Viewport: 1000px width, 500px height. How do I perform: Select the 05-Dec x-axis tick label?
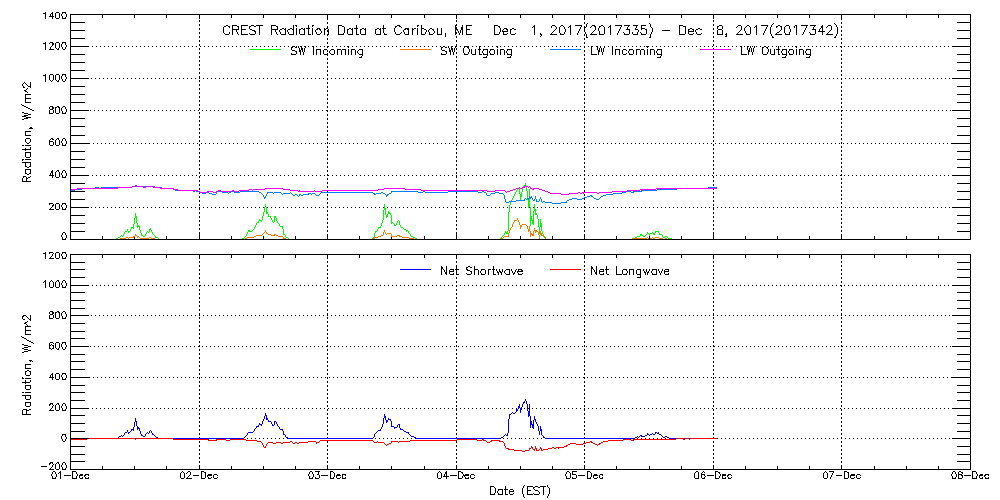click(x=585, y=477)
